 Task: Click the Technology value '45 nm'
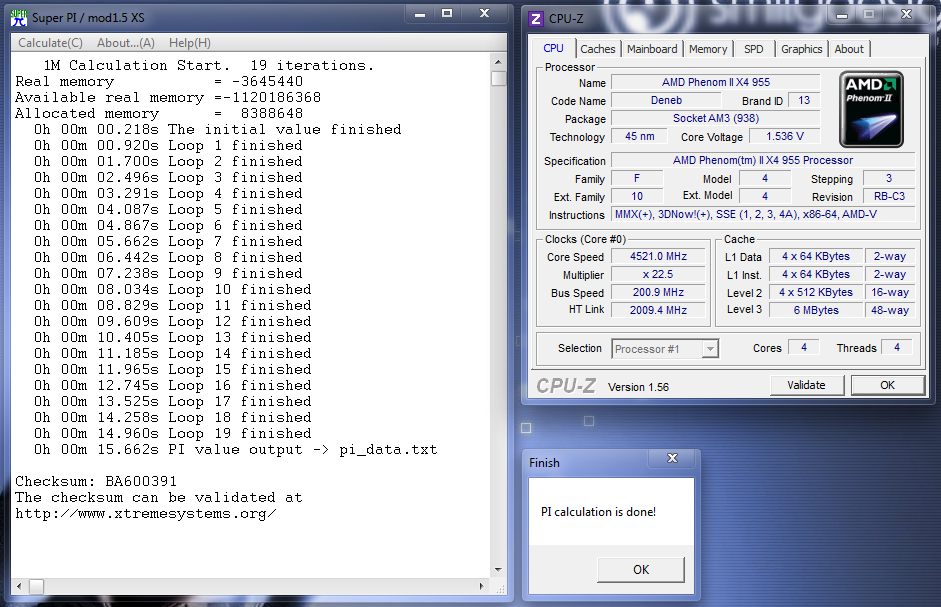click(639, 136)
